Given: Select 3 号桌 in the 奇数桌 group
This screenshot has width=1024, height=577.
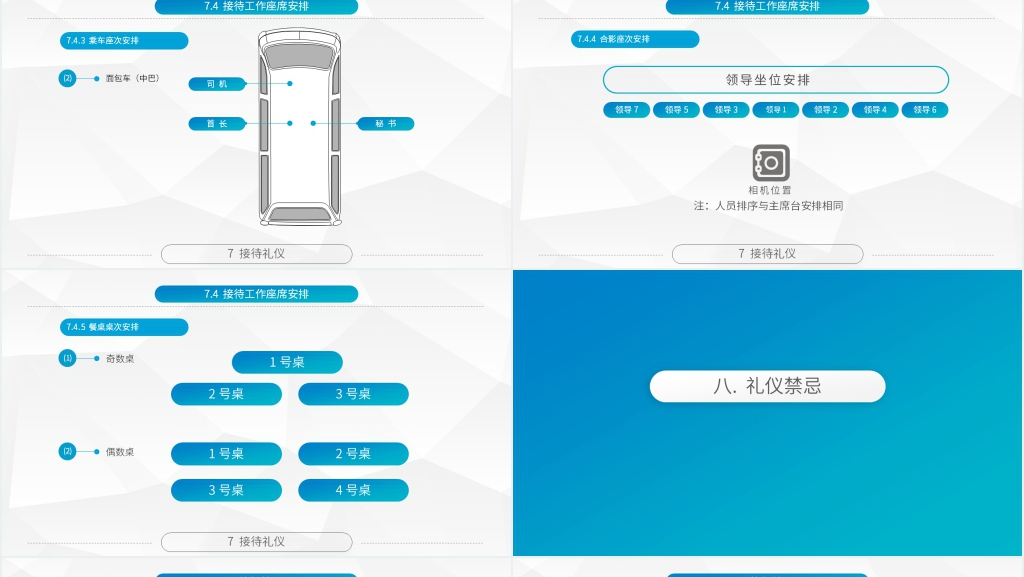Looking at the screenshot, I should 353,394.
